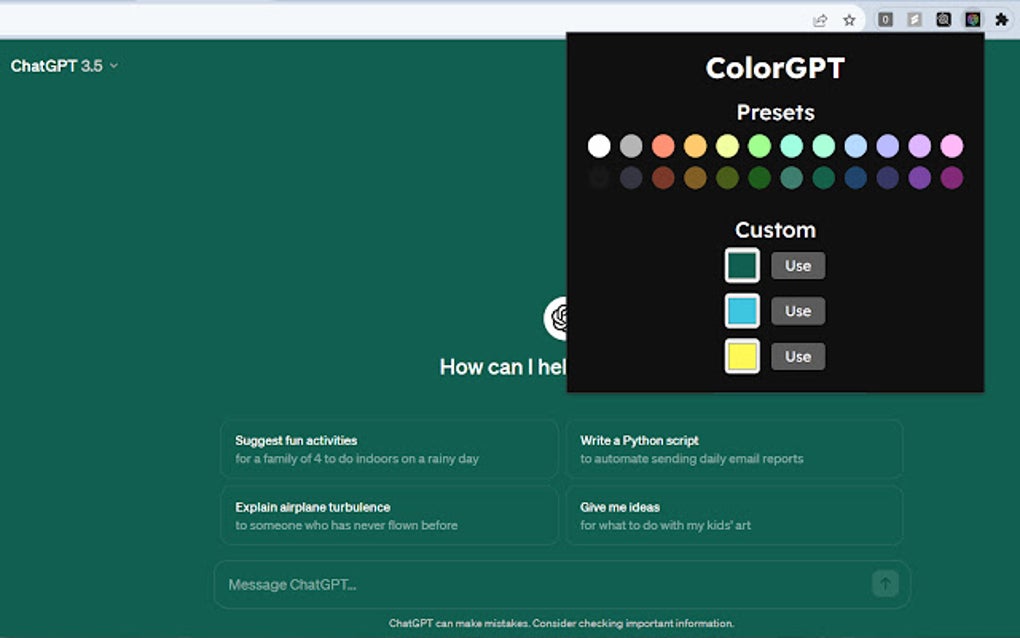The height and width of the screenshot is (638, 1020).
Task: Select the dark indigo preset color
Action: pyautogui.click(x=887, y=178)
